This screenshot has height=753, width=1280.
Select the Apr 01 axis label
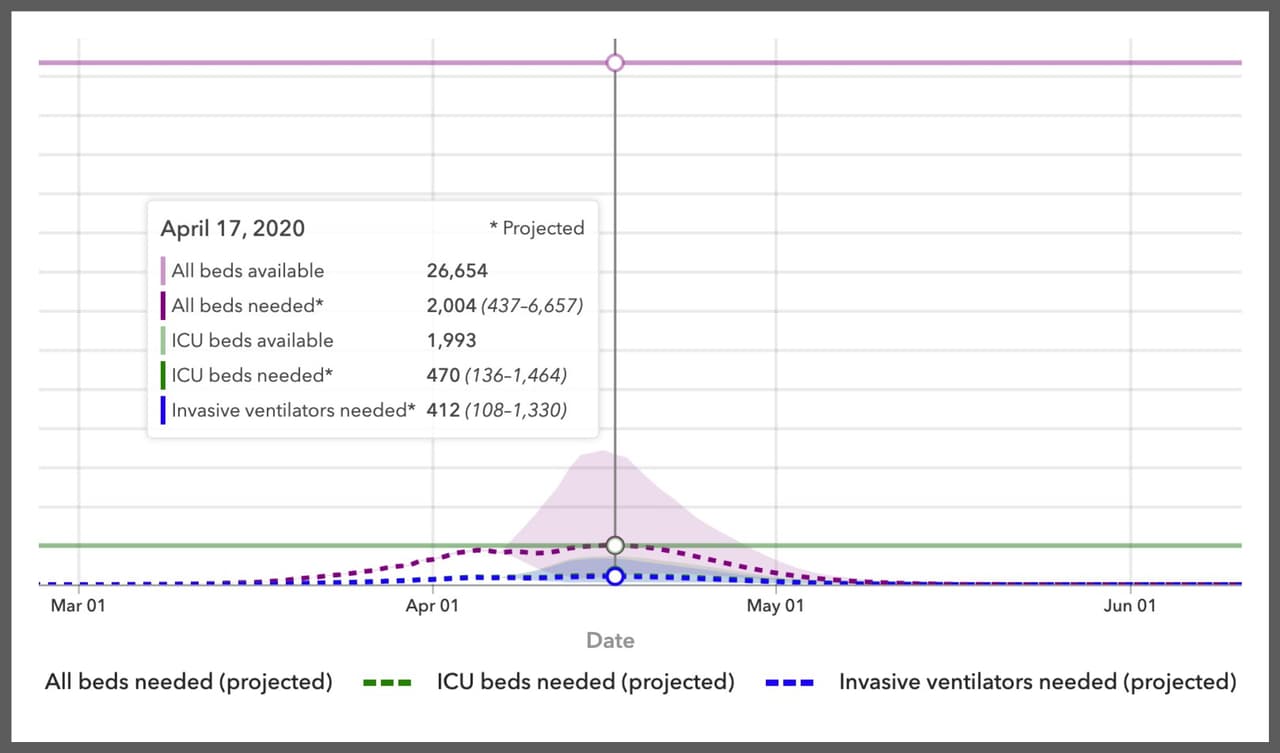coord(432,606)
